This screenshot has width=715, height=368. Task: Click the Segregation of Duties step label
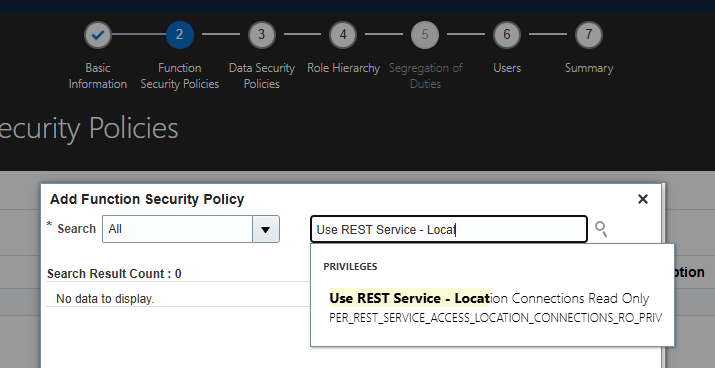(x=425, y=76)
